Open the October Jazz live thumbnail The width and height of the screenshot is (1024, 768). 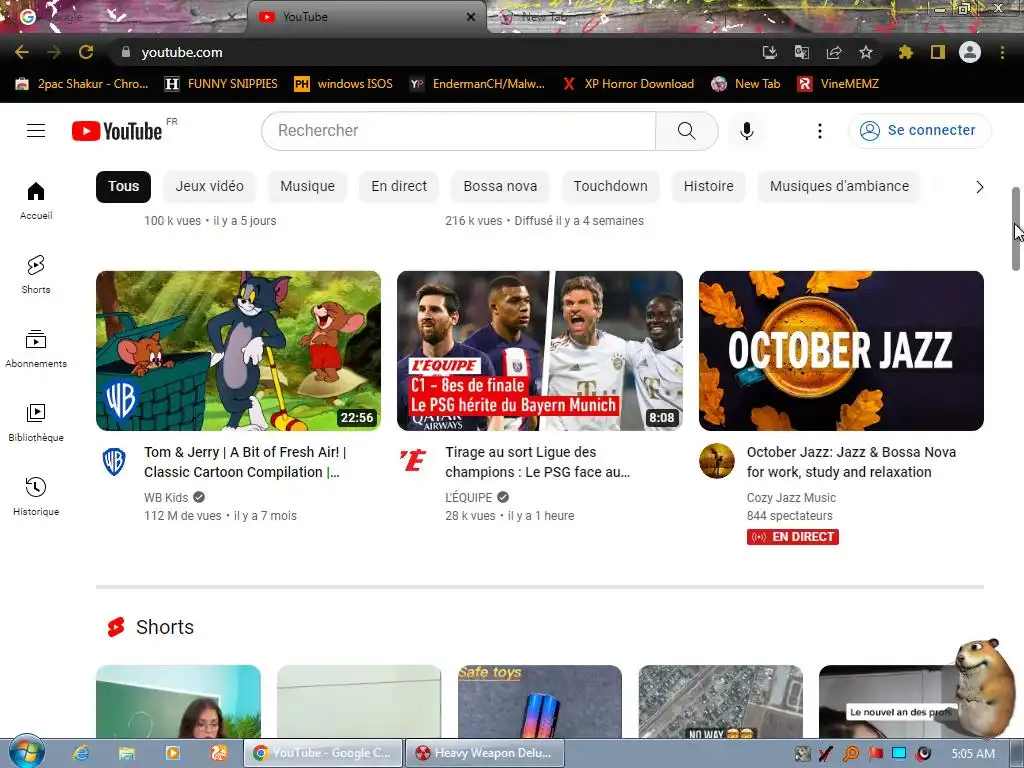[x=841, y=351]
